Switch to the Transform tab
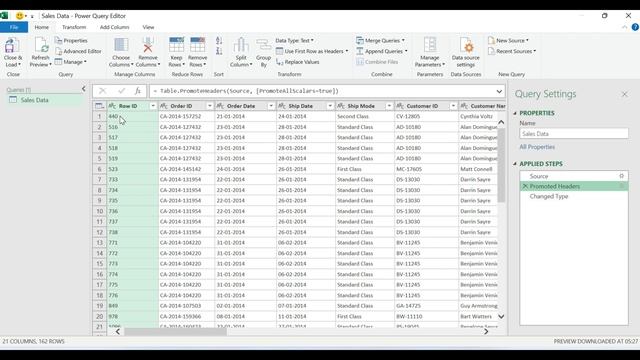Viewport: 640px width, 360px height. [x=74, y=27]
